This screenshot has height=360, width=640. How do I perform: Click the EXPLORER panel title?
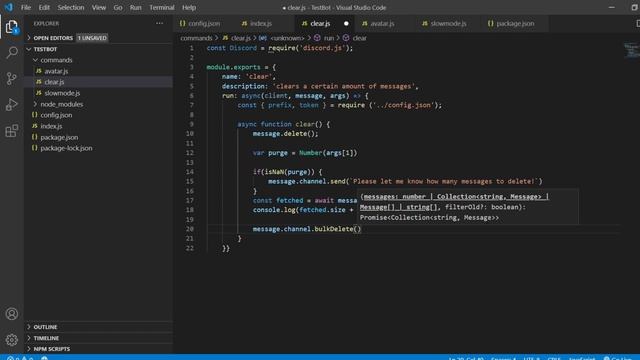click(46, 24)
